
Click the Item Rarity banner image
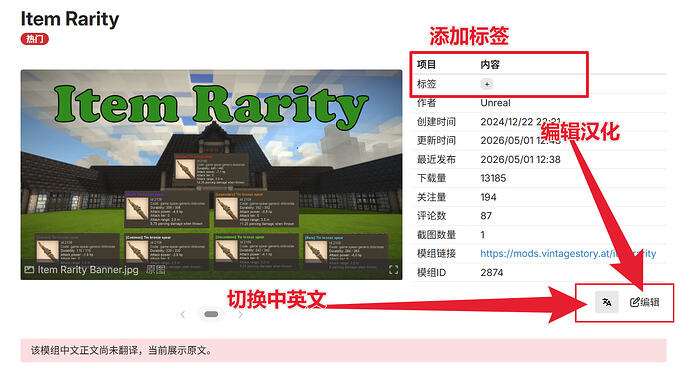[x=211, y=175]
